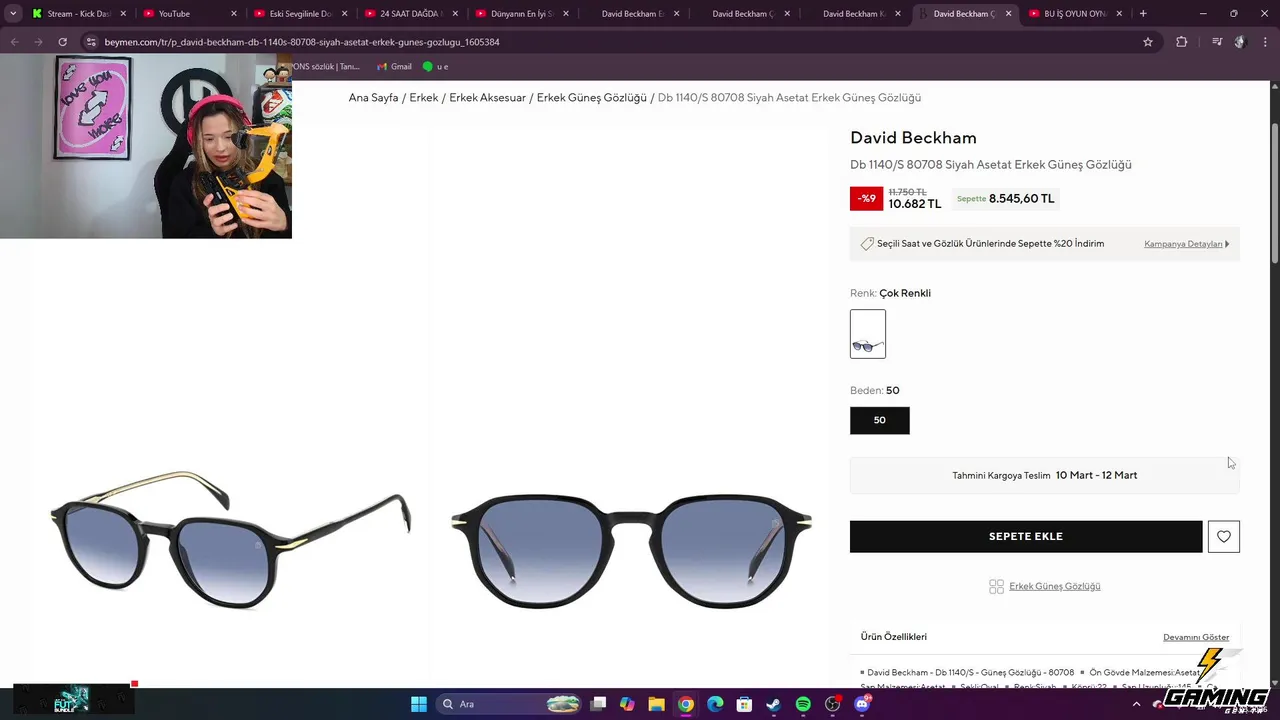Open the Extensions puzzle icon

(1181, 42)
